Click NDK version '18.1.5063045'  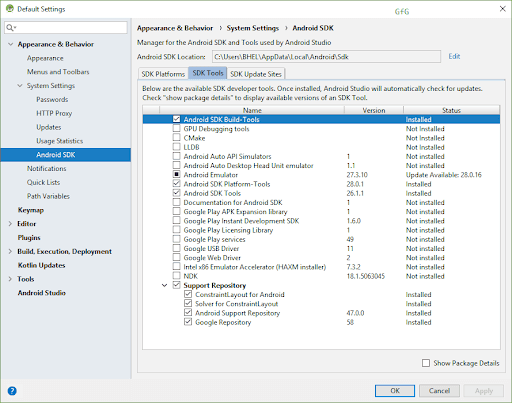click(x=366, y=276)
